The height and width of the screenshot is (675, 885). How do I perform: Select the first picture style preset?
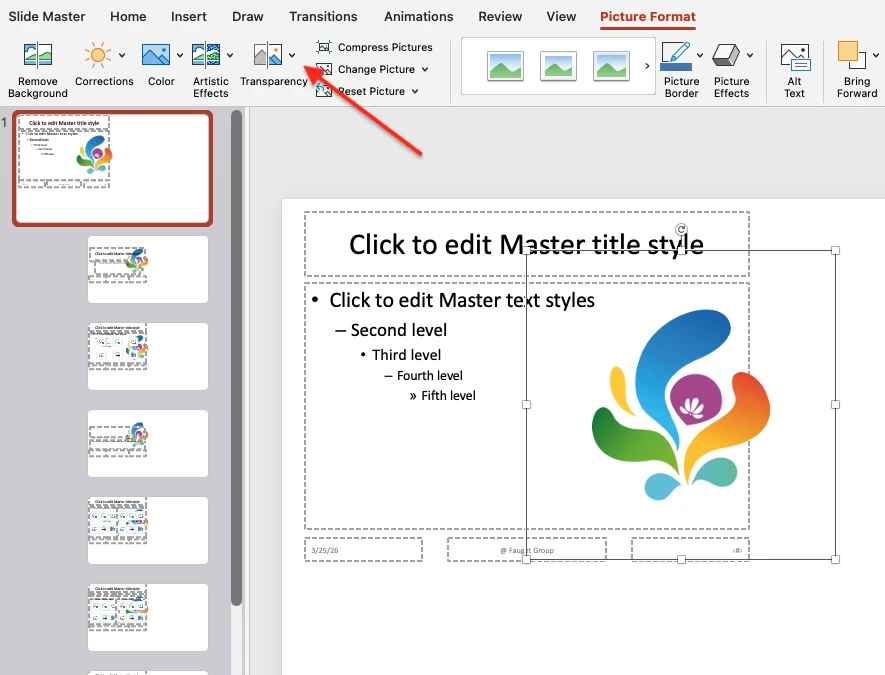(504, 66)
